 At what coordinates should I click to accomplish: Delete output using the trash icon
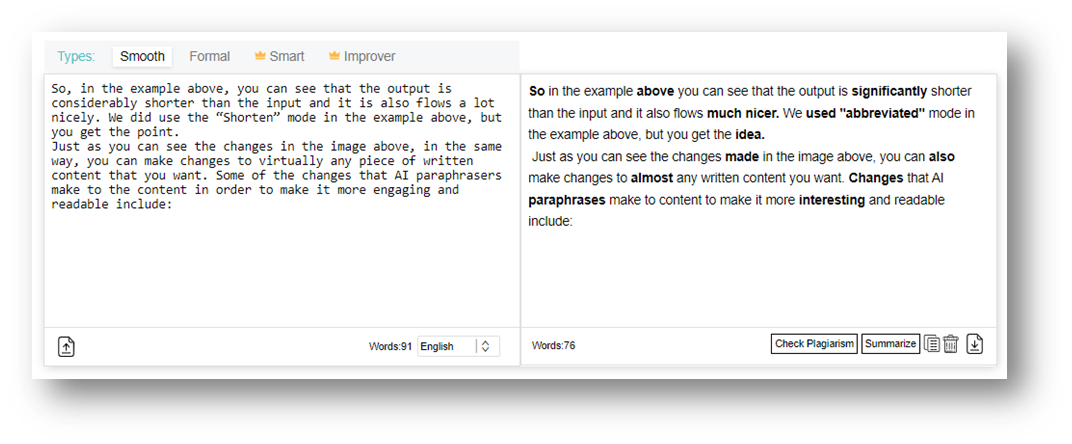pyautogui.click(x=950, y=343)
